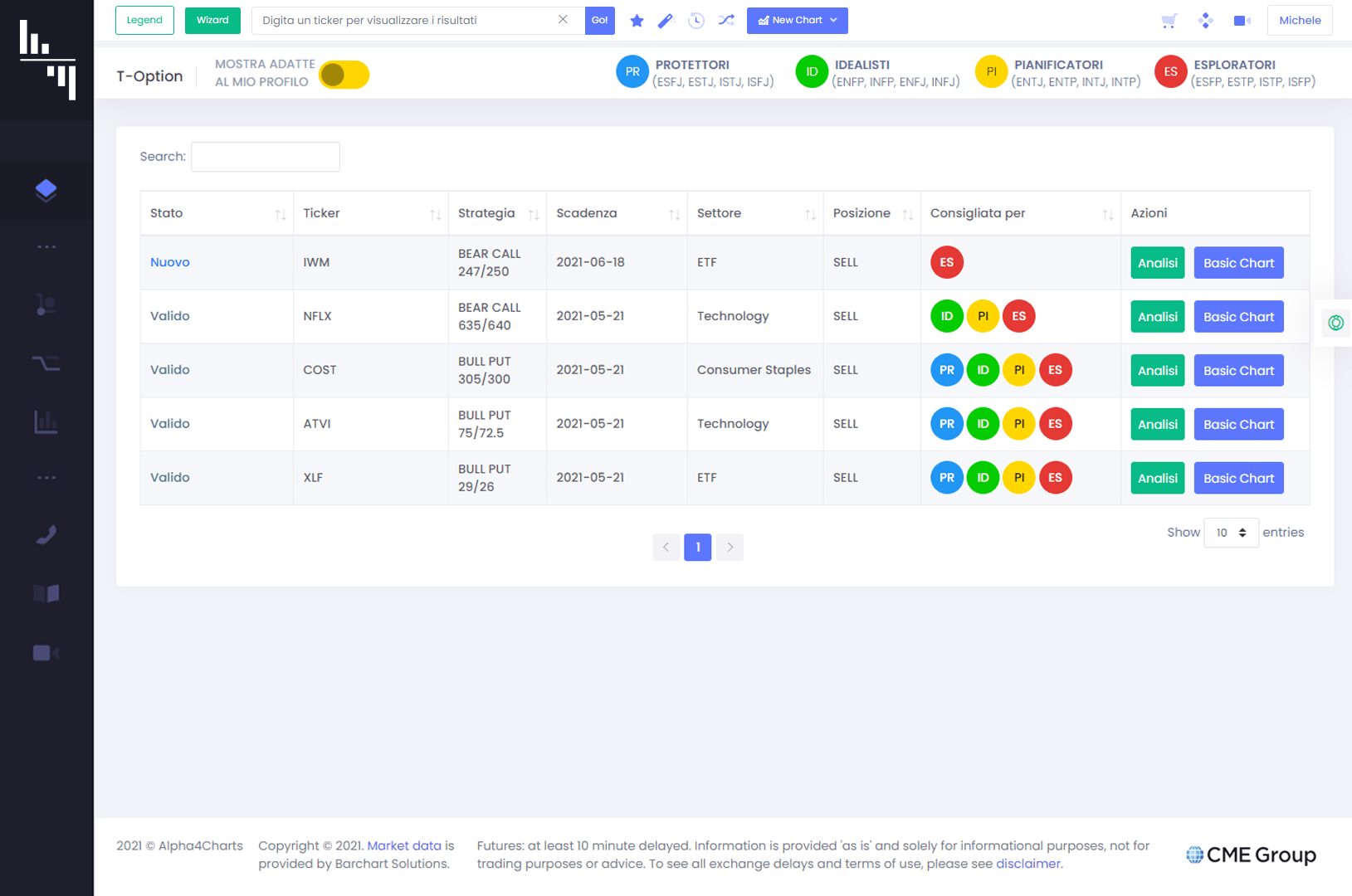This screenshot has height=896, width=1352.
Task: Open the phone icon in left sidebar
Action: click(46, 535)
